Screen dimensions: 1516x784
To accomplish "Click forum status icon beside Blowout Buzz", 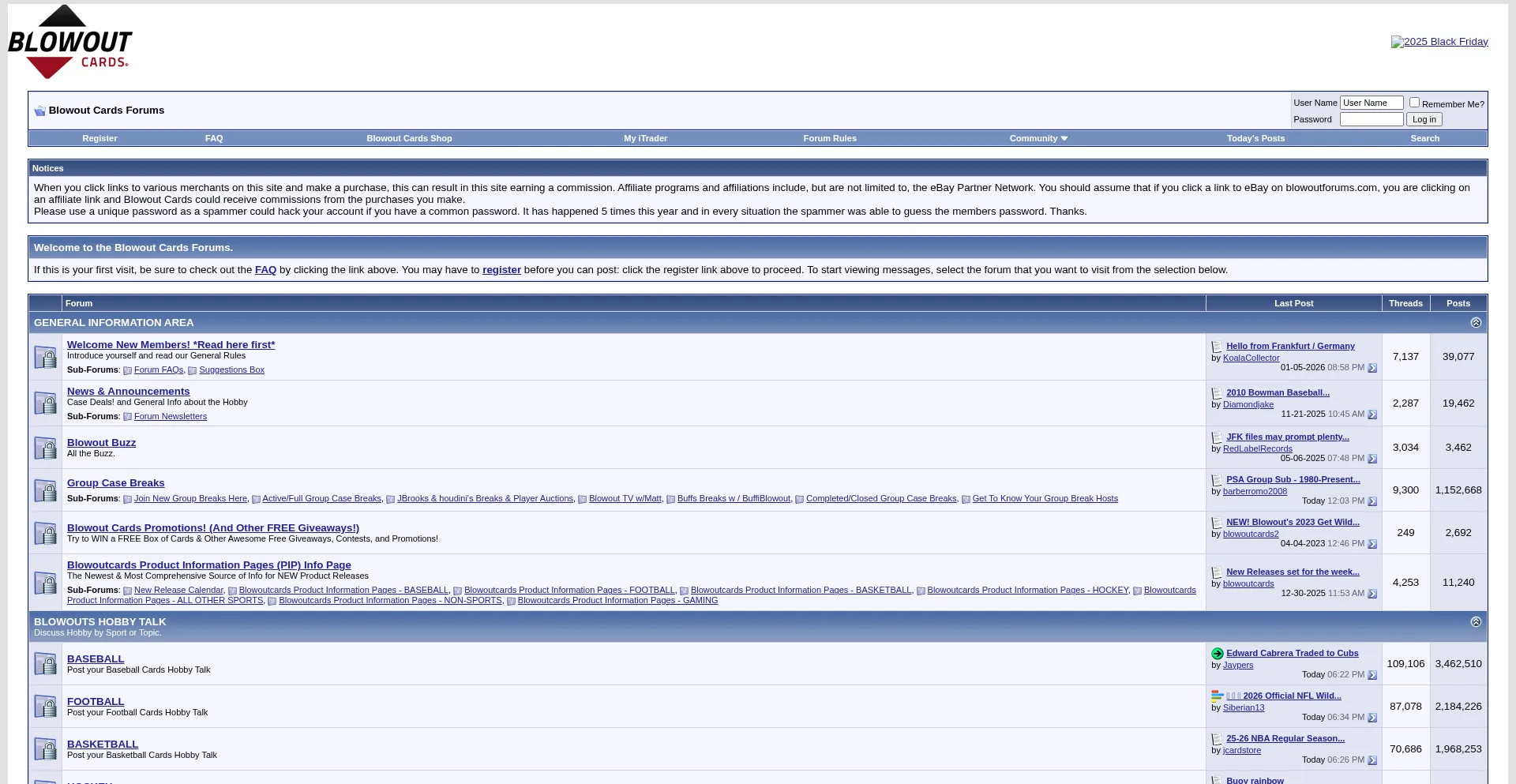I will tap(45, 448).
